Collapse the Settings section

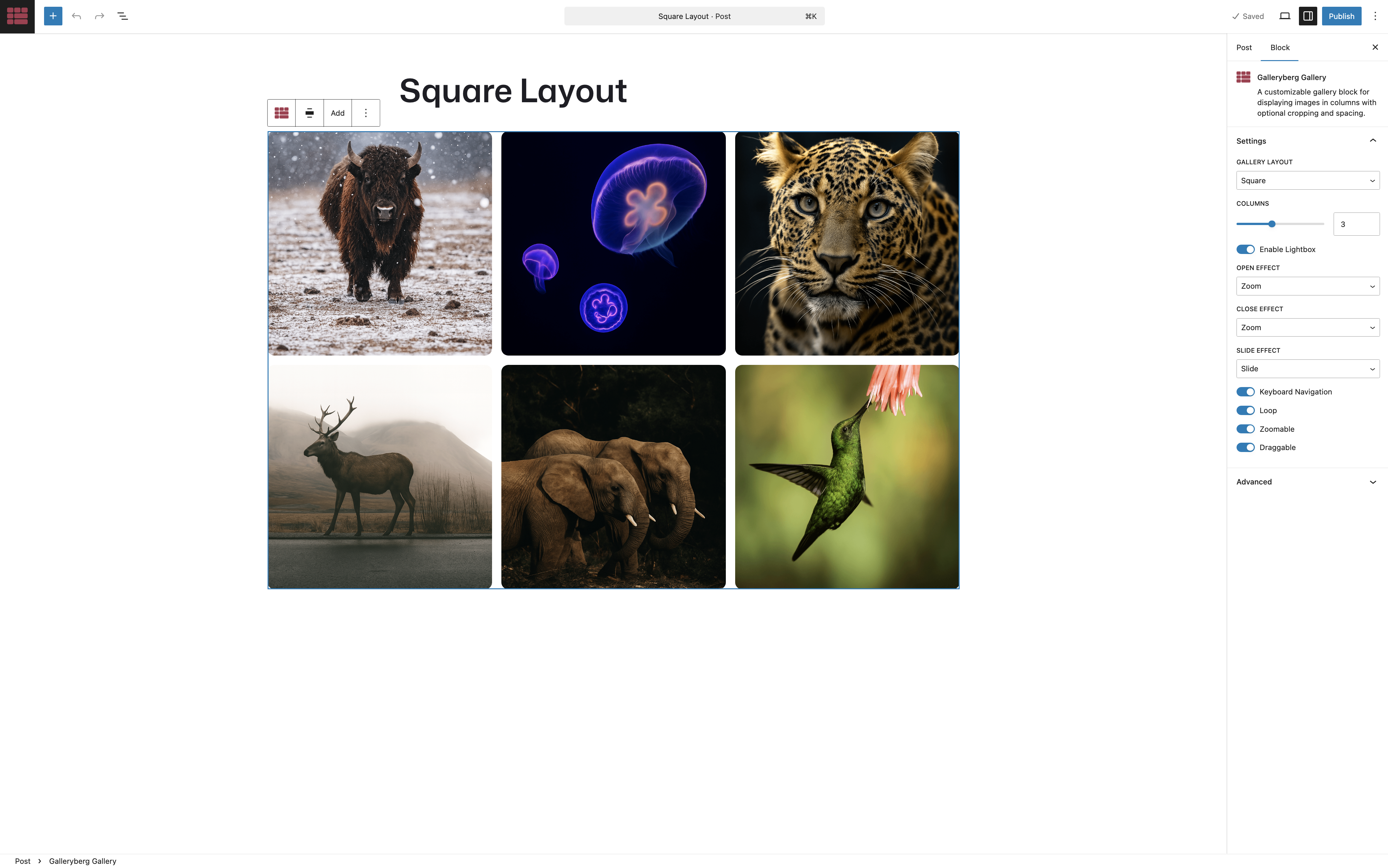(1373, 141)
